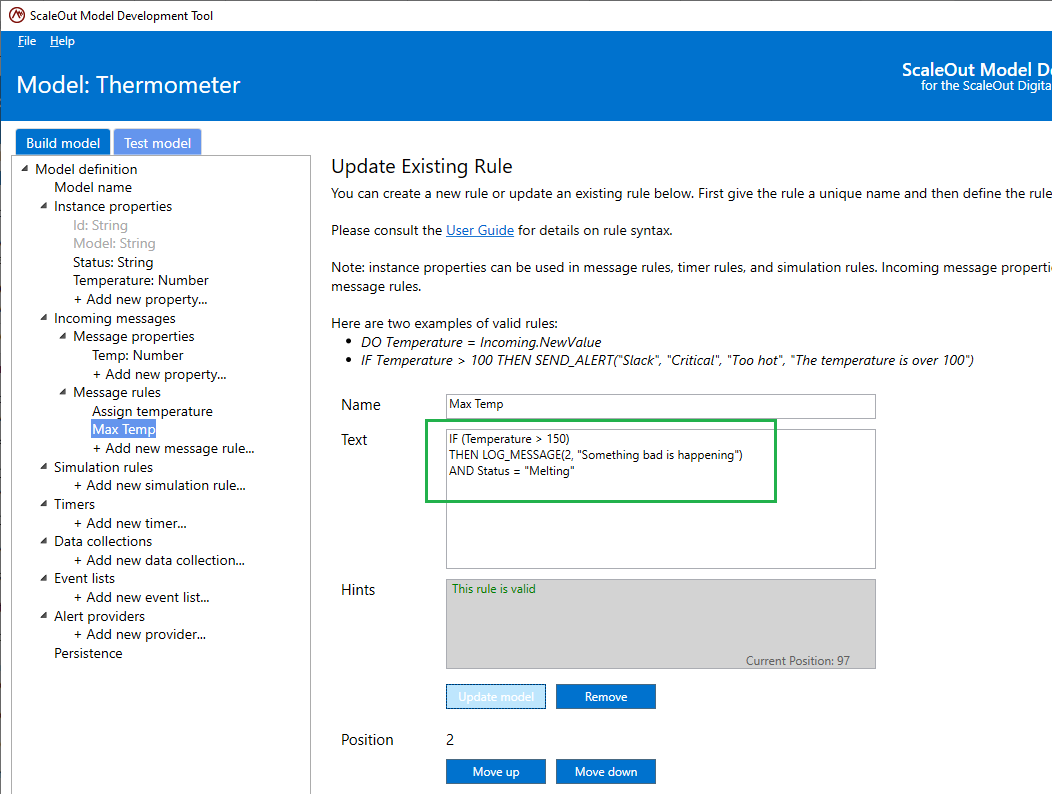
Task: Collapse the Model definition tree node
Action: [25, 168]
